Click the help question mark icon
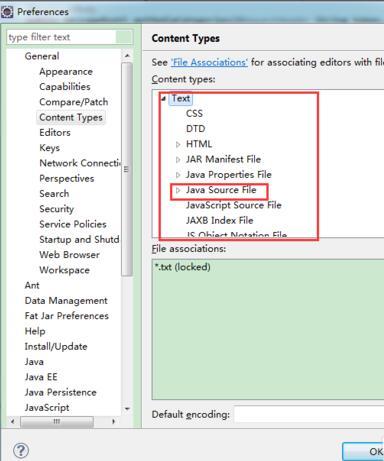The width and height of the screenshot is (384, 461). pyautogui.click(x=21, y=451)
